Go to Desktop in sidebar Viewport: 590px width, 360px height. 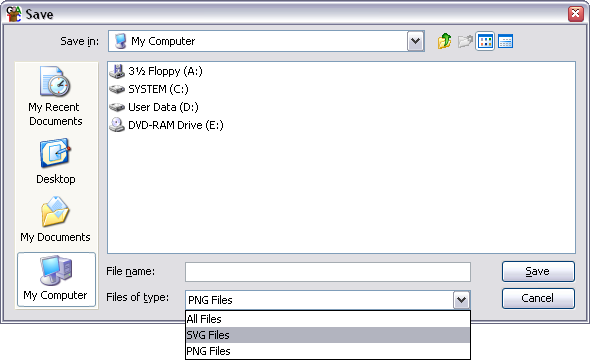(x=55, y=161)
